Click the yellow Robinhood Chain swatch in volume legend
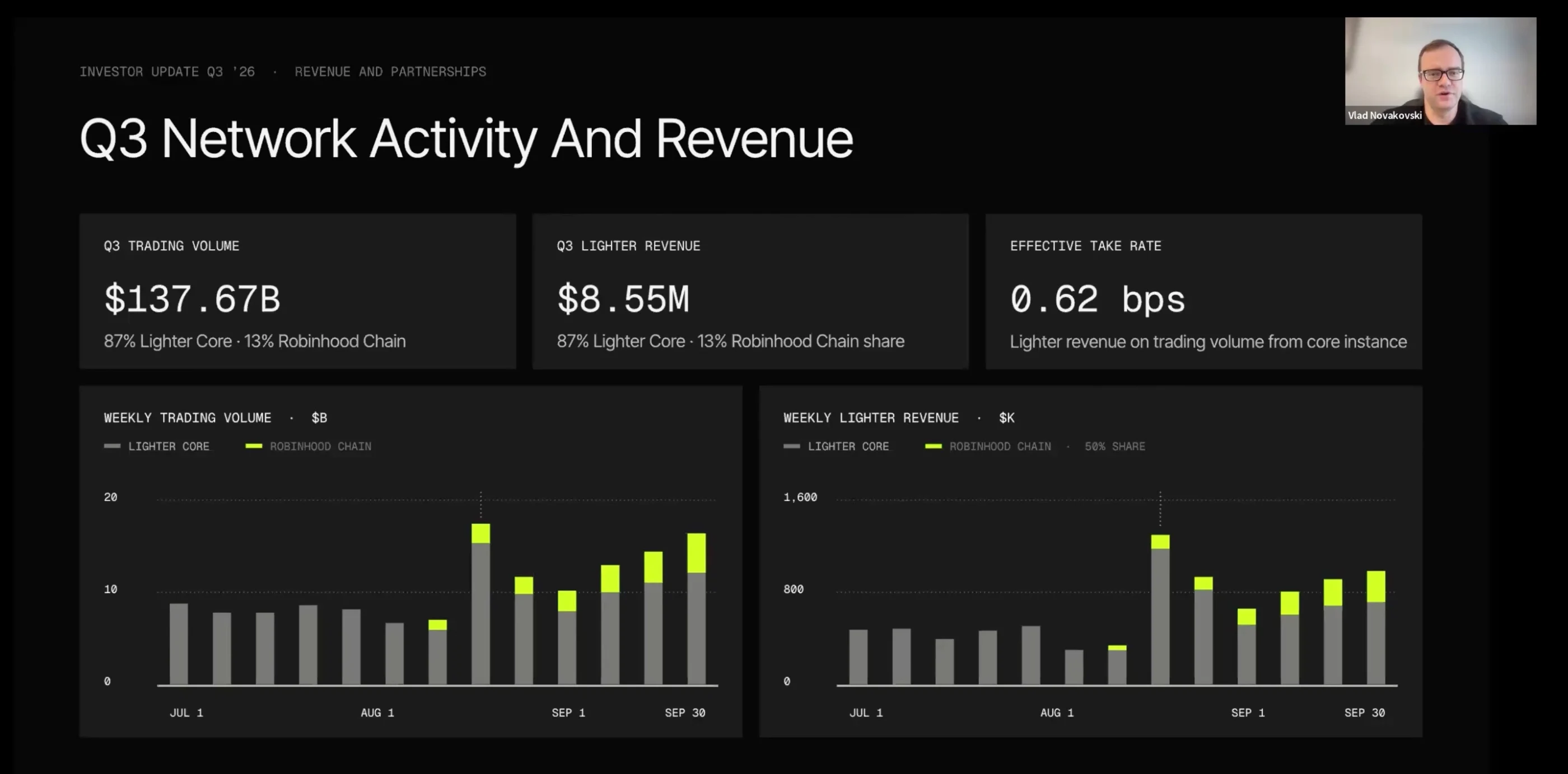The image size is (1568, 774). [x=254, y=446]
